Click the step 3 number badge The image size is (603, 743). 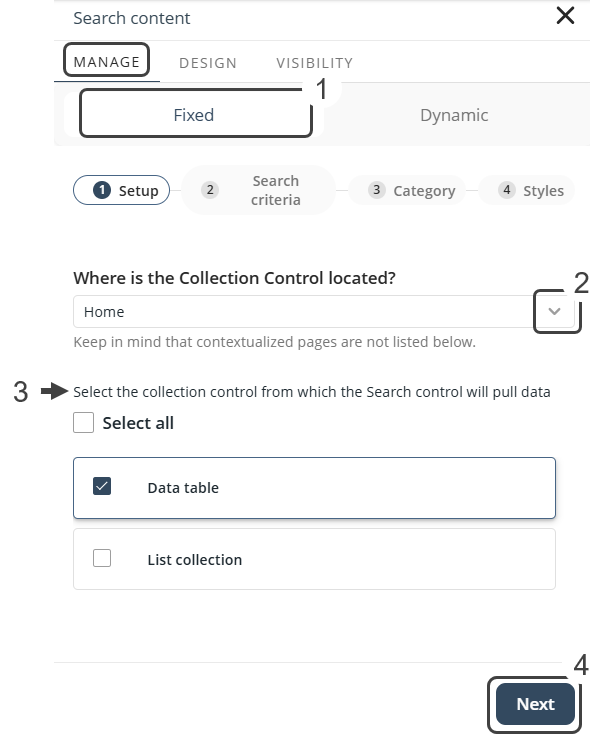pos(377,190)
